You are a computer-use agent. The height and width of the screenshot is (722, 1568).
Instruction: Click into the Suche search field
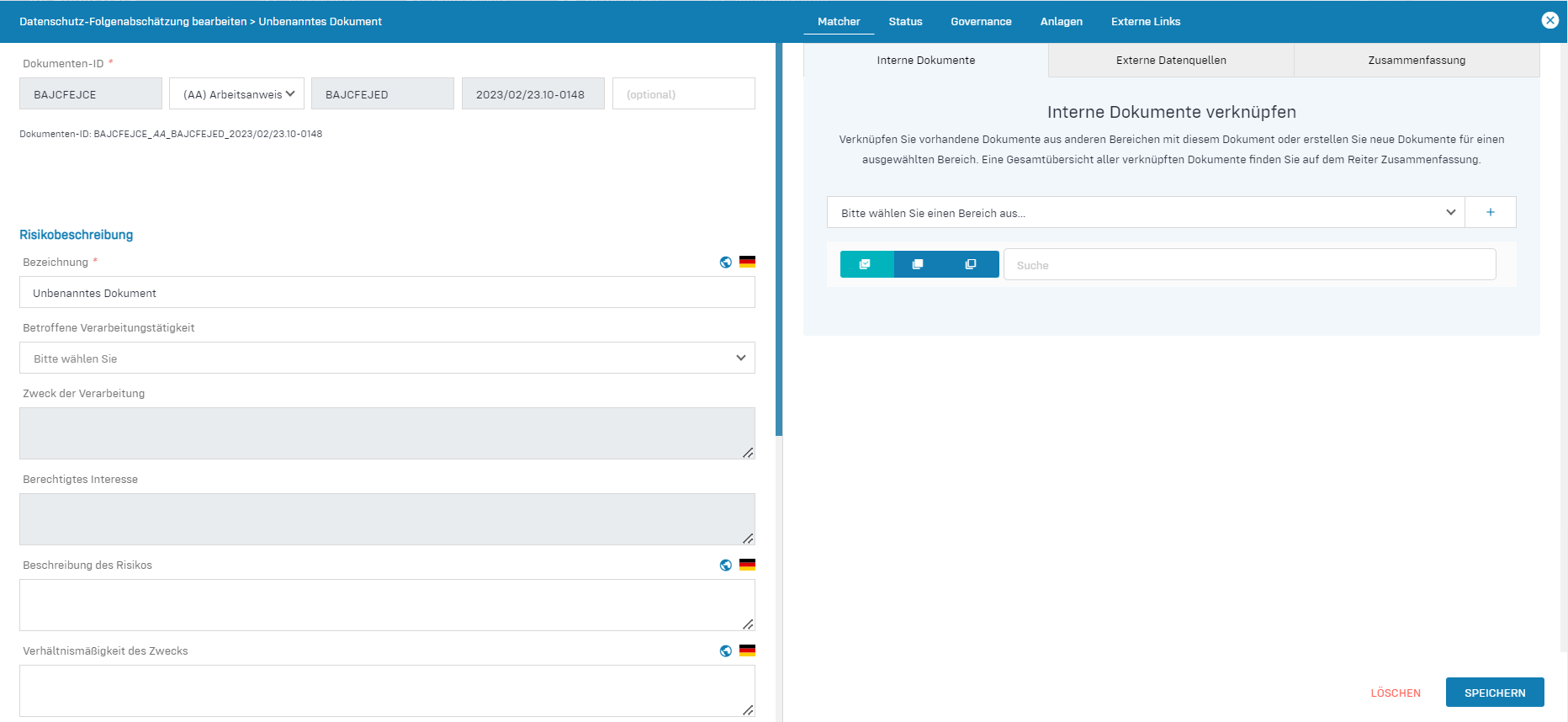[1249, 265]
